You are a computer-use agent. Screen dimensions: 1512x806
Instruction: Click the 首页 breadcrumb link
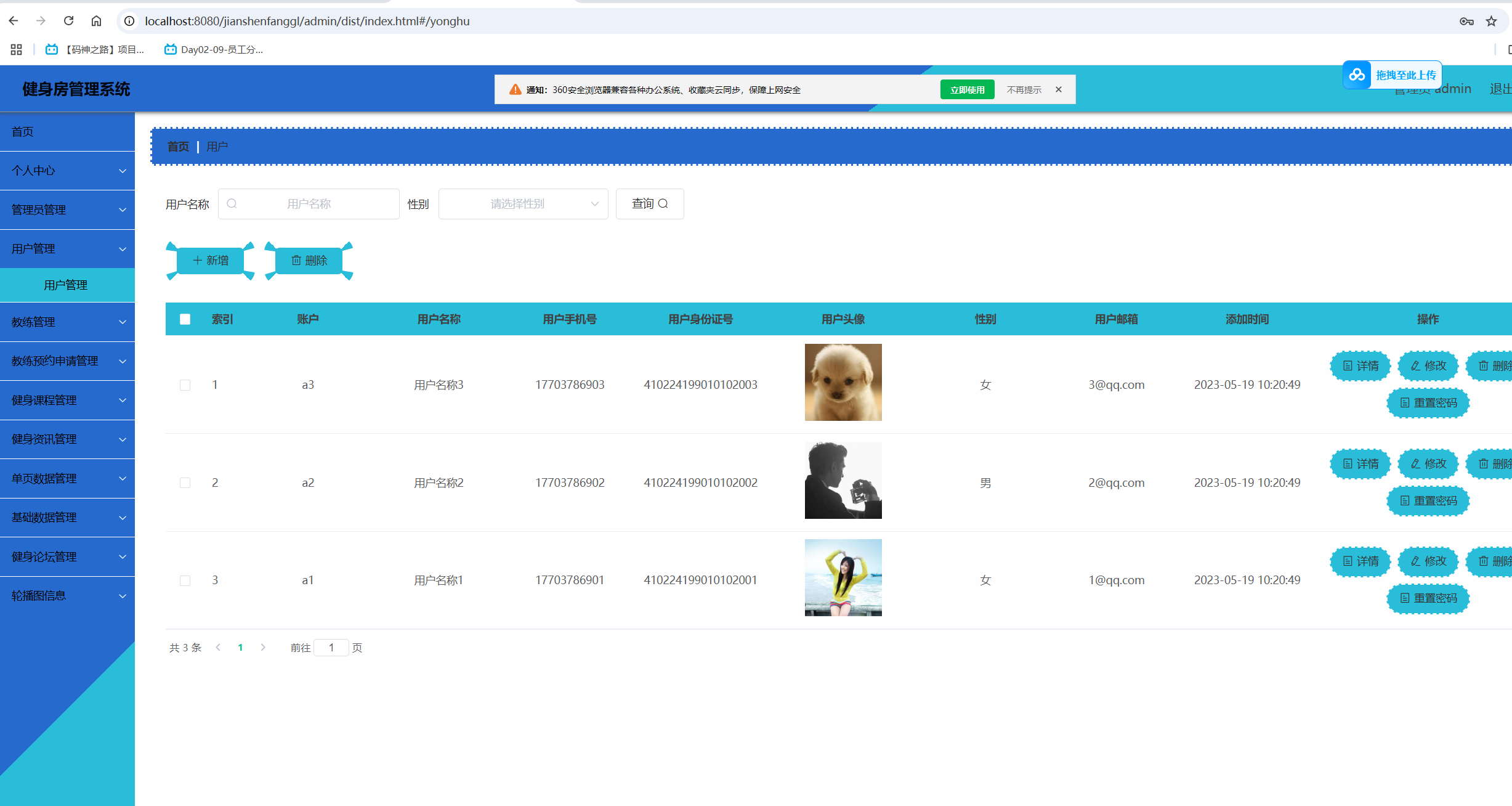(x=179, y=147)
